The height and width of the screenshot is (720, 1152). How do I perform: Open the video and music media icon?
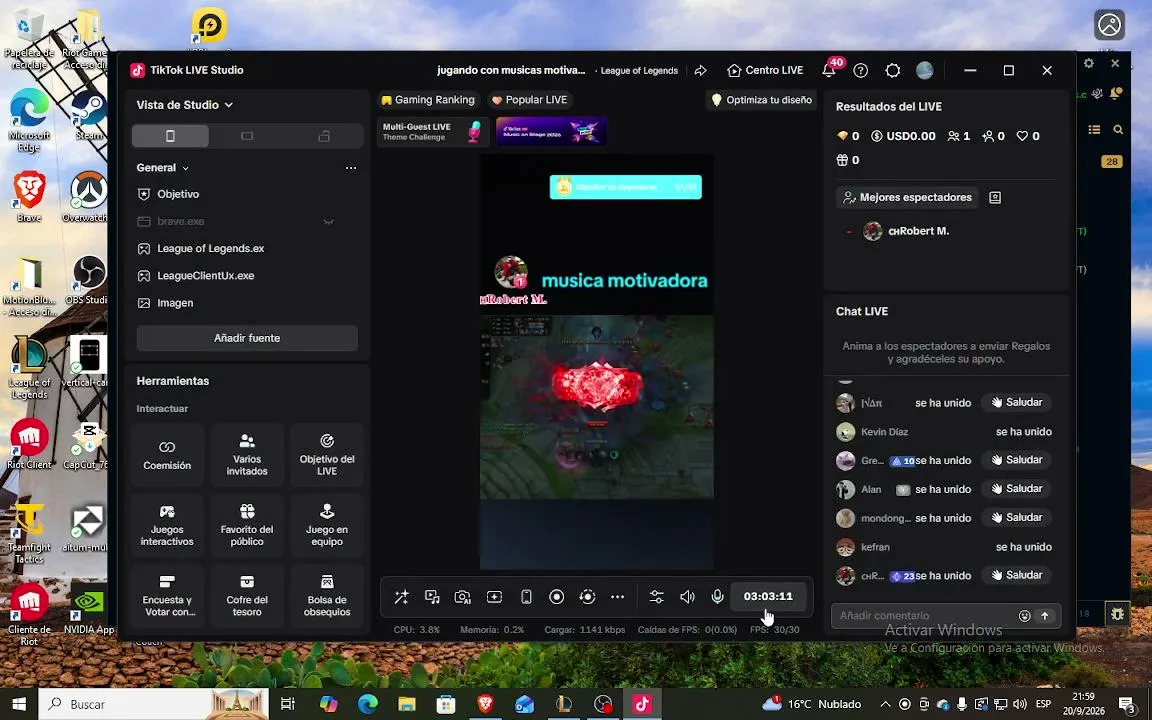432,597
